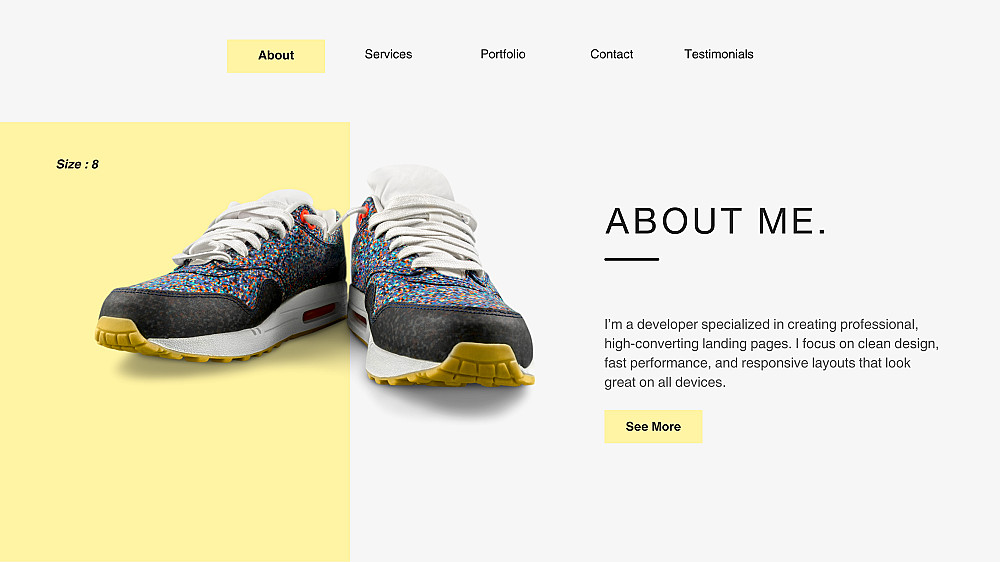Screen dimensions: 1000x562
Task: Click the red air bubble on left sneaker
Action: coord(319,313)
